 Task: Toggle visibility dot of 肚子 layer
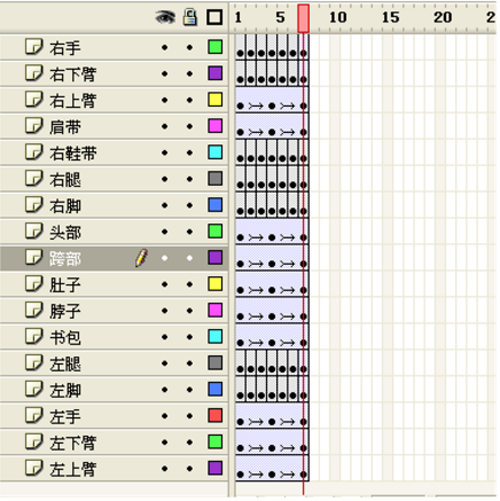[x=165, y=284]
